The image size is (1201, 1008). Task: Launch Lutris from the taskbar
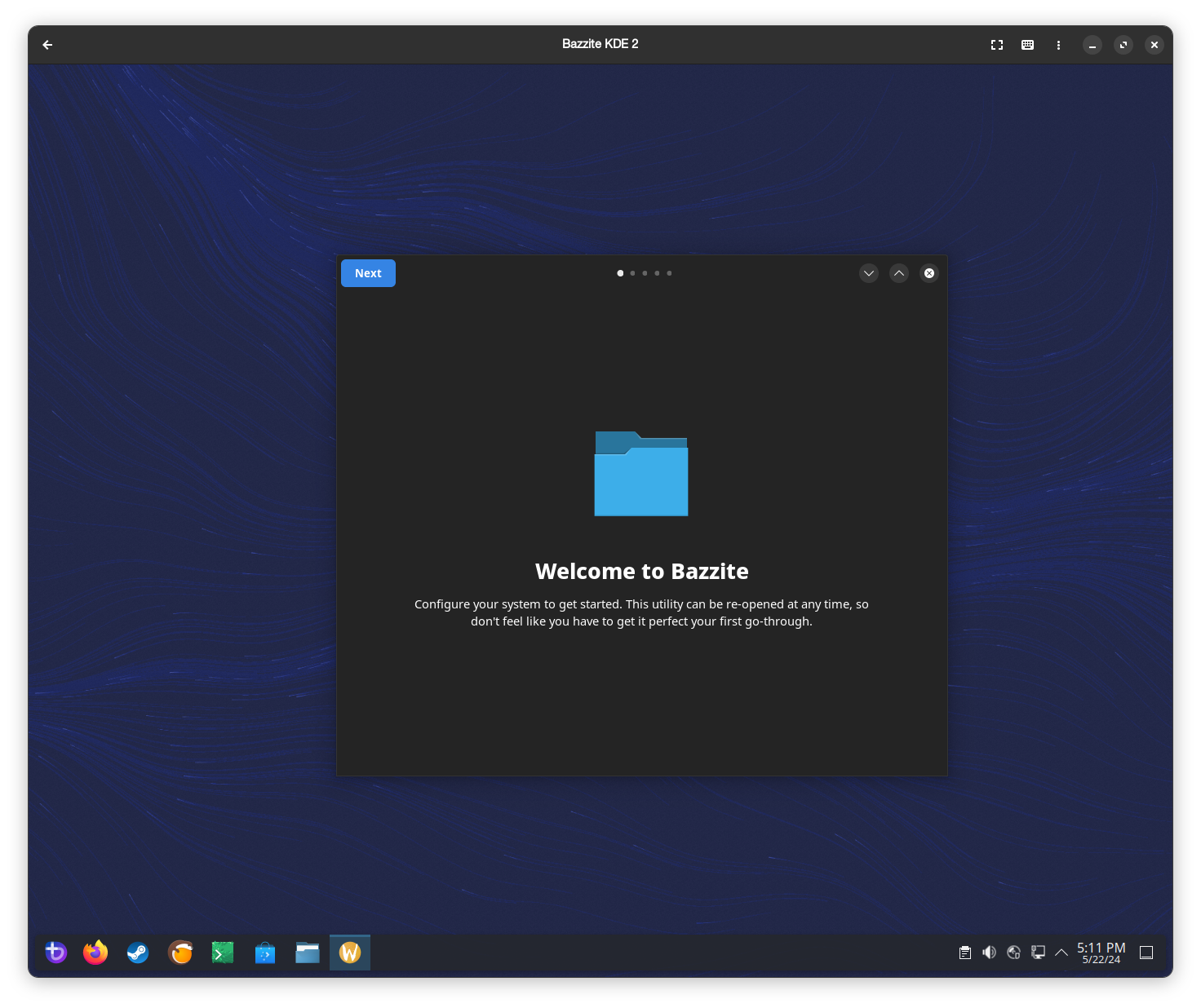180,952
